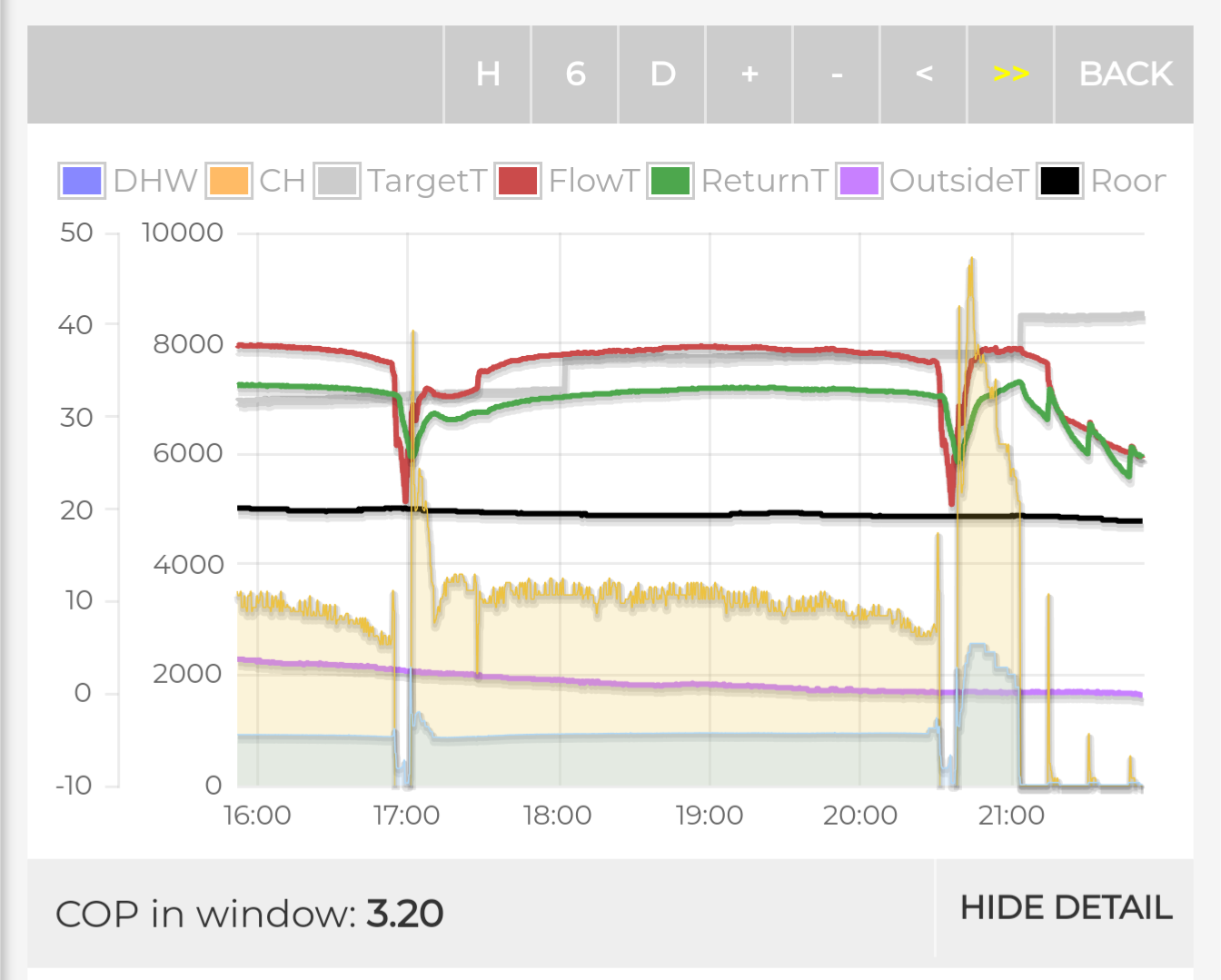The width and height of the screenshot is (1221, 980).
Task: Select the D day view button
Action: [662, 74]
